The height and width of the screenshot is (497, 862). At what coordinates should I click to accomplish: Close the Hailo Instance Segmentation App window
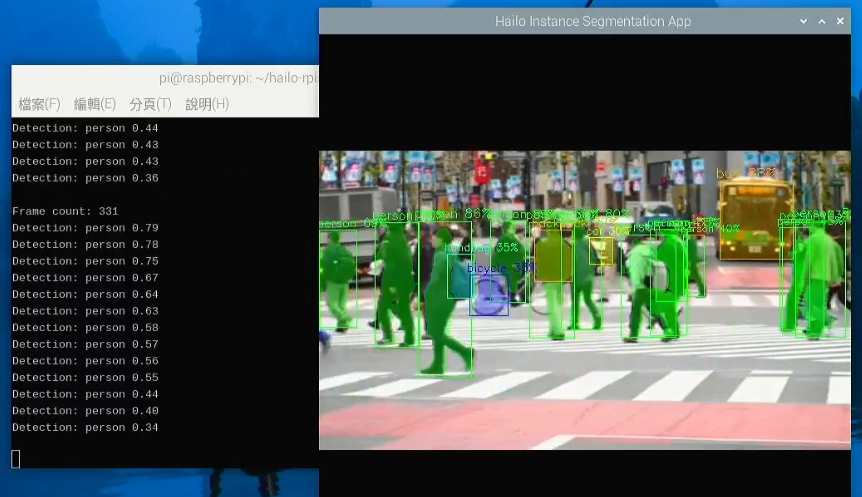[840, 21]
